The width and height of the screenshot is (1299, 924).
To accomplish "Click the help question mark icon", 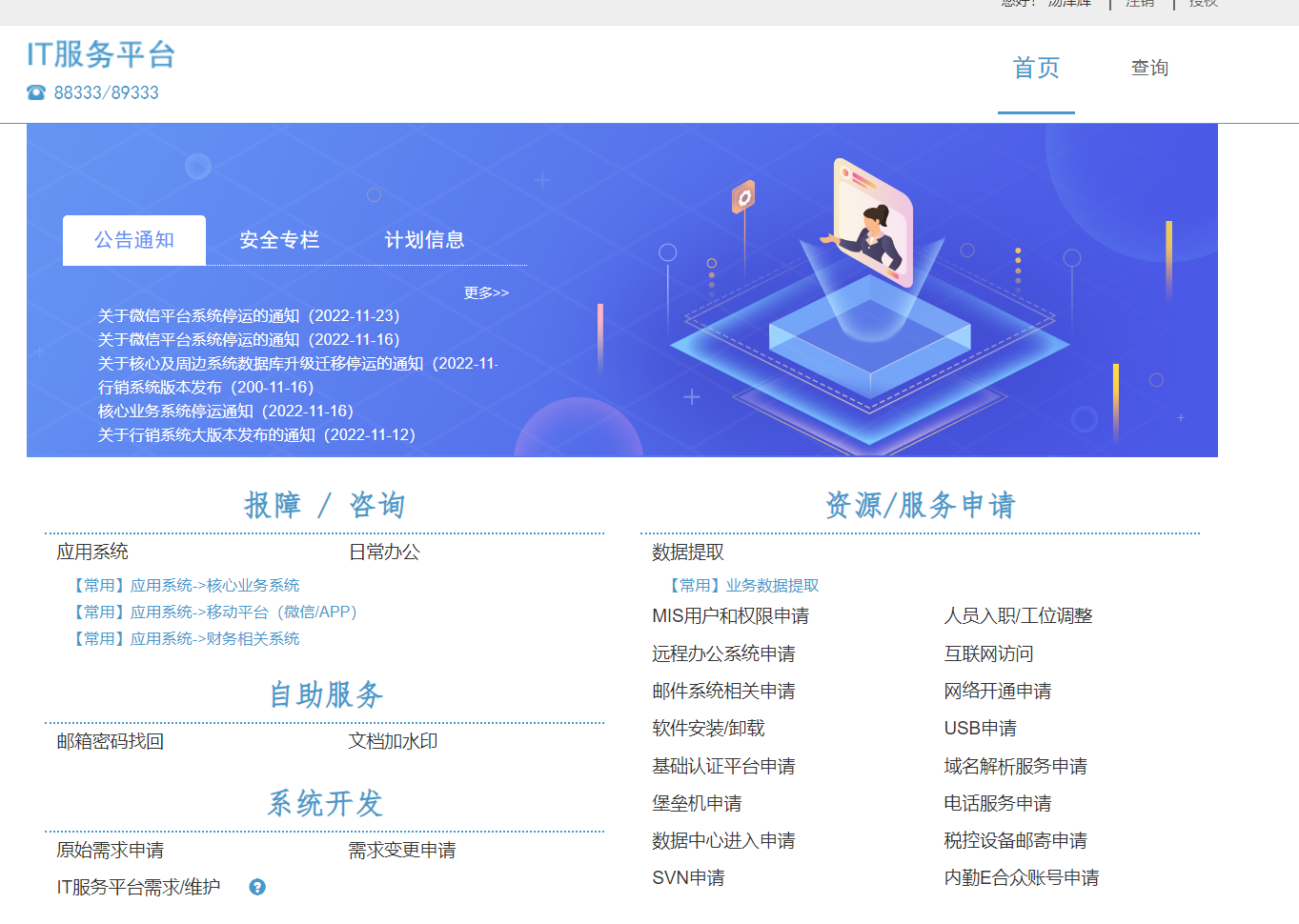I will (x=257, y=887).
